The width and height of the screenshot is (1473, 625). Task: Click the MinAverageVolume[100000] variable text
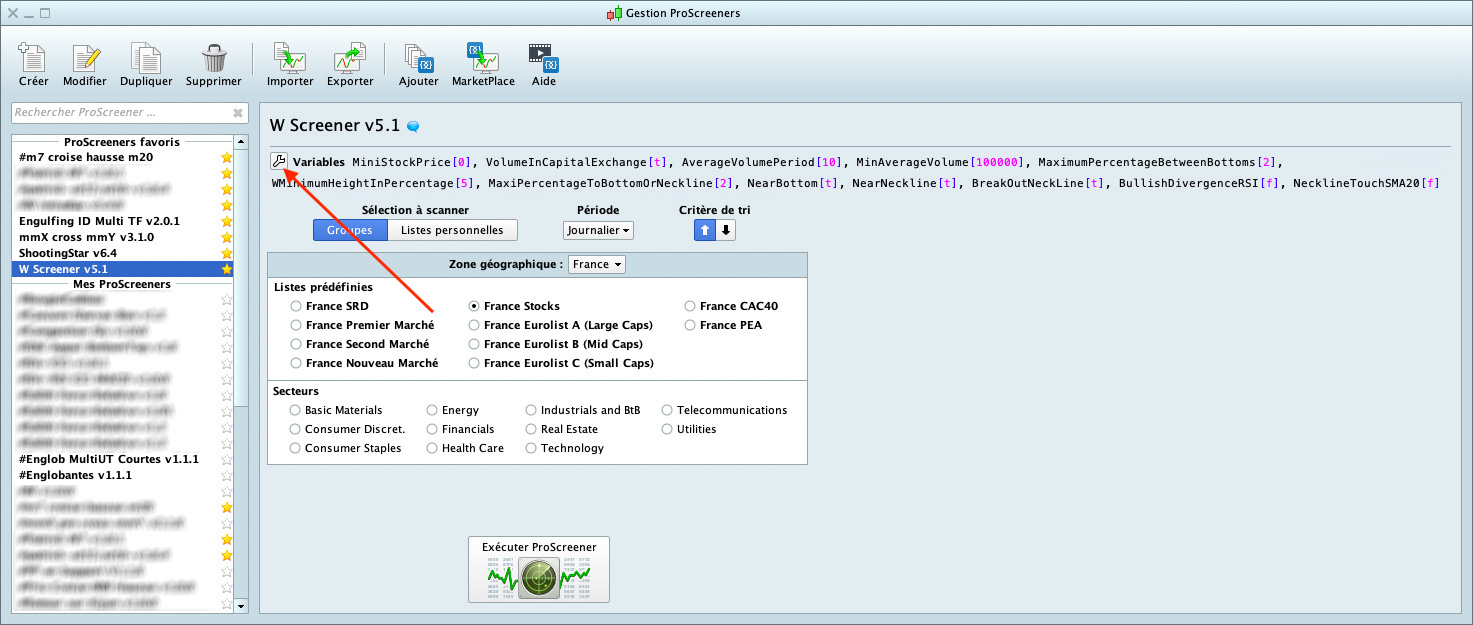(940, 162)
